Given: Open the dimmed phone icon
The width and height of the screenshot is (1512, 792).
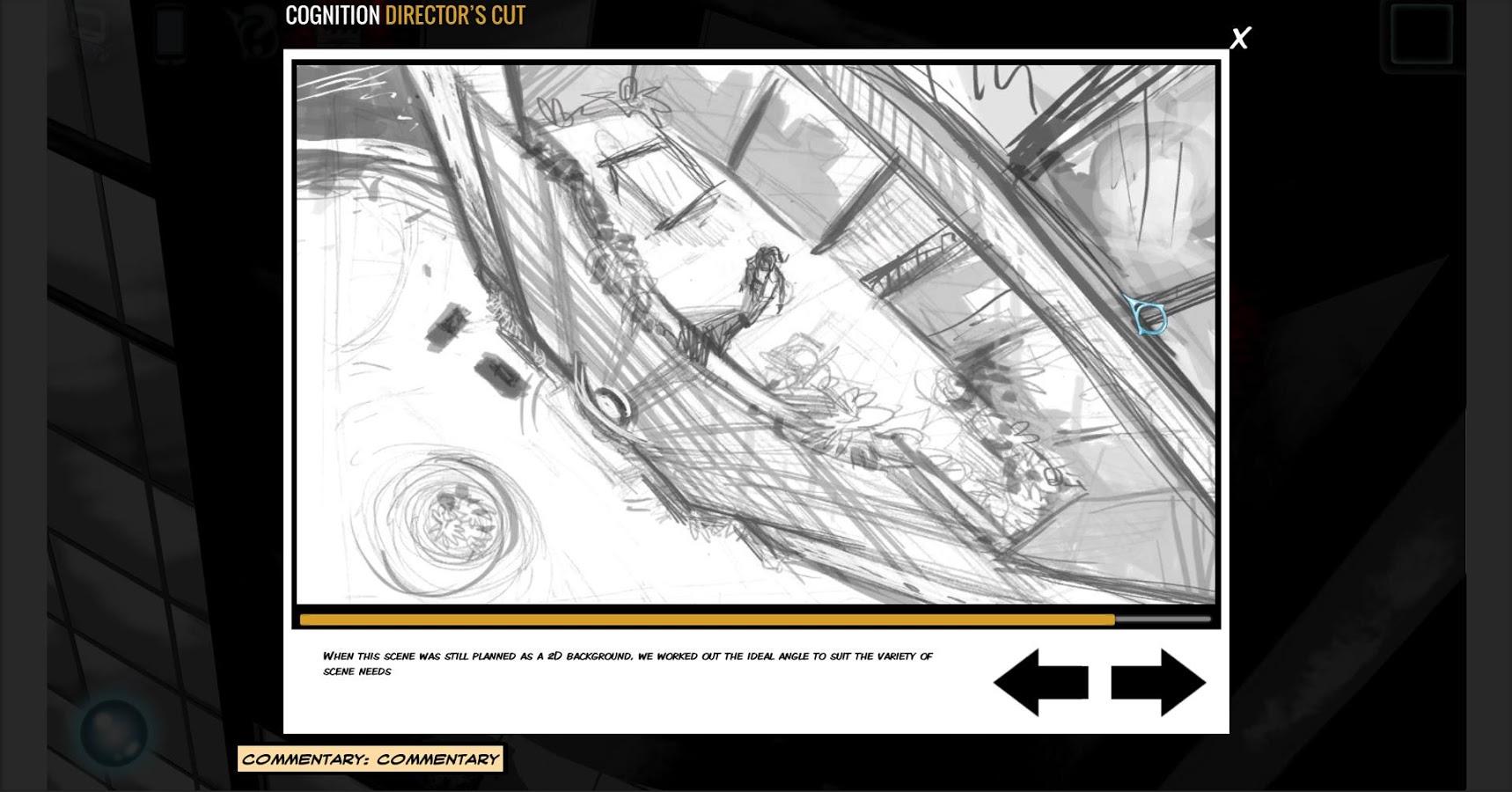Looking at the screenshot, I should click(171, 34).
